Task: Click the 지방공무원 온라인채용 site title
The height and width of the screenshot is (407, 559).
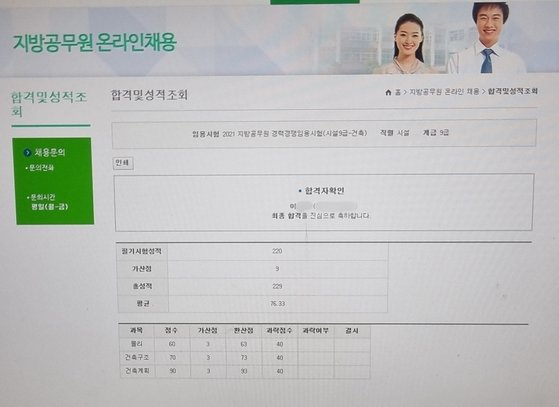Action: [94, 43]
